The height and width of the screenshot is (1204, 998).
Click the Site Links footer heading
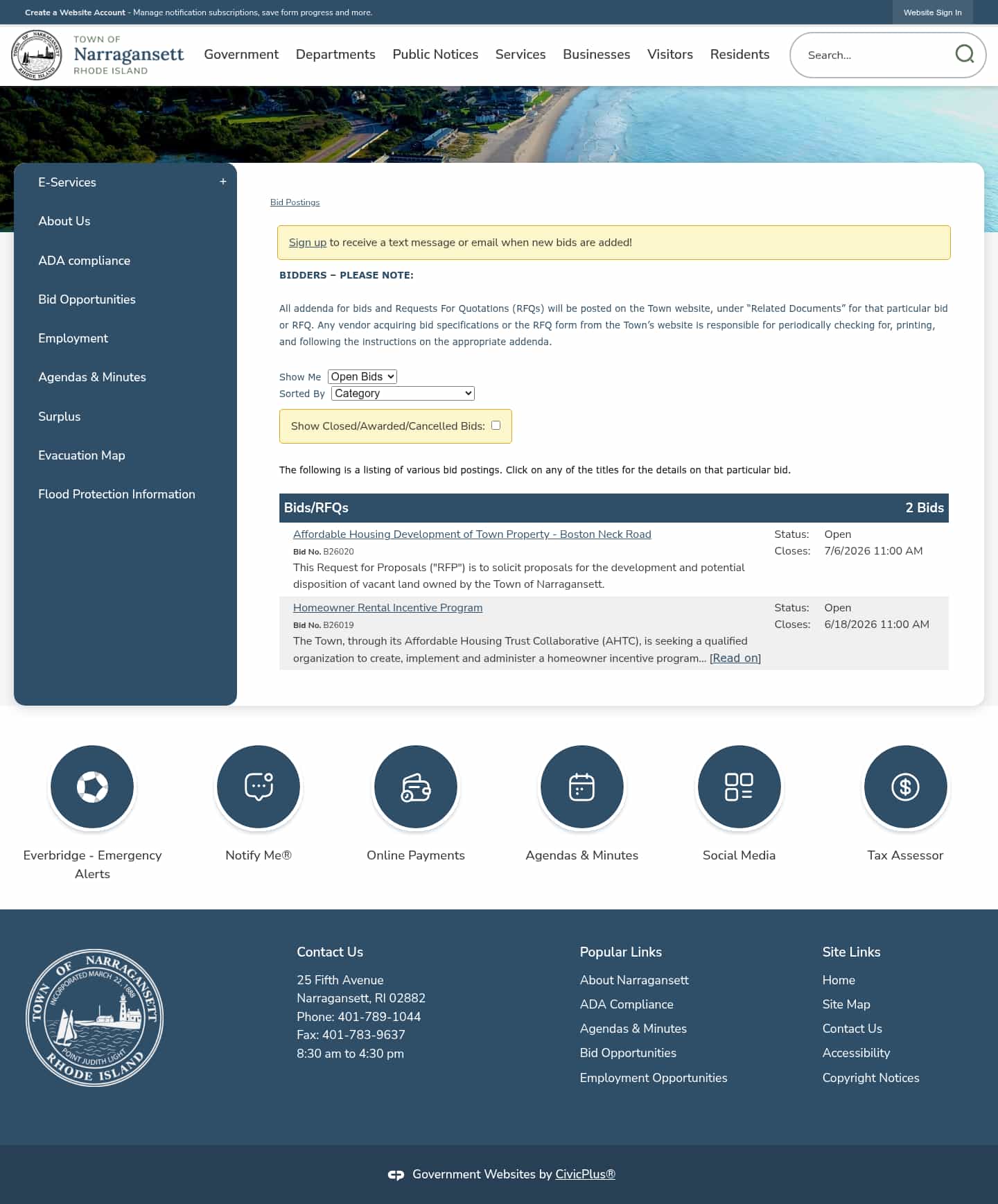tap(851, 952)
